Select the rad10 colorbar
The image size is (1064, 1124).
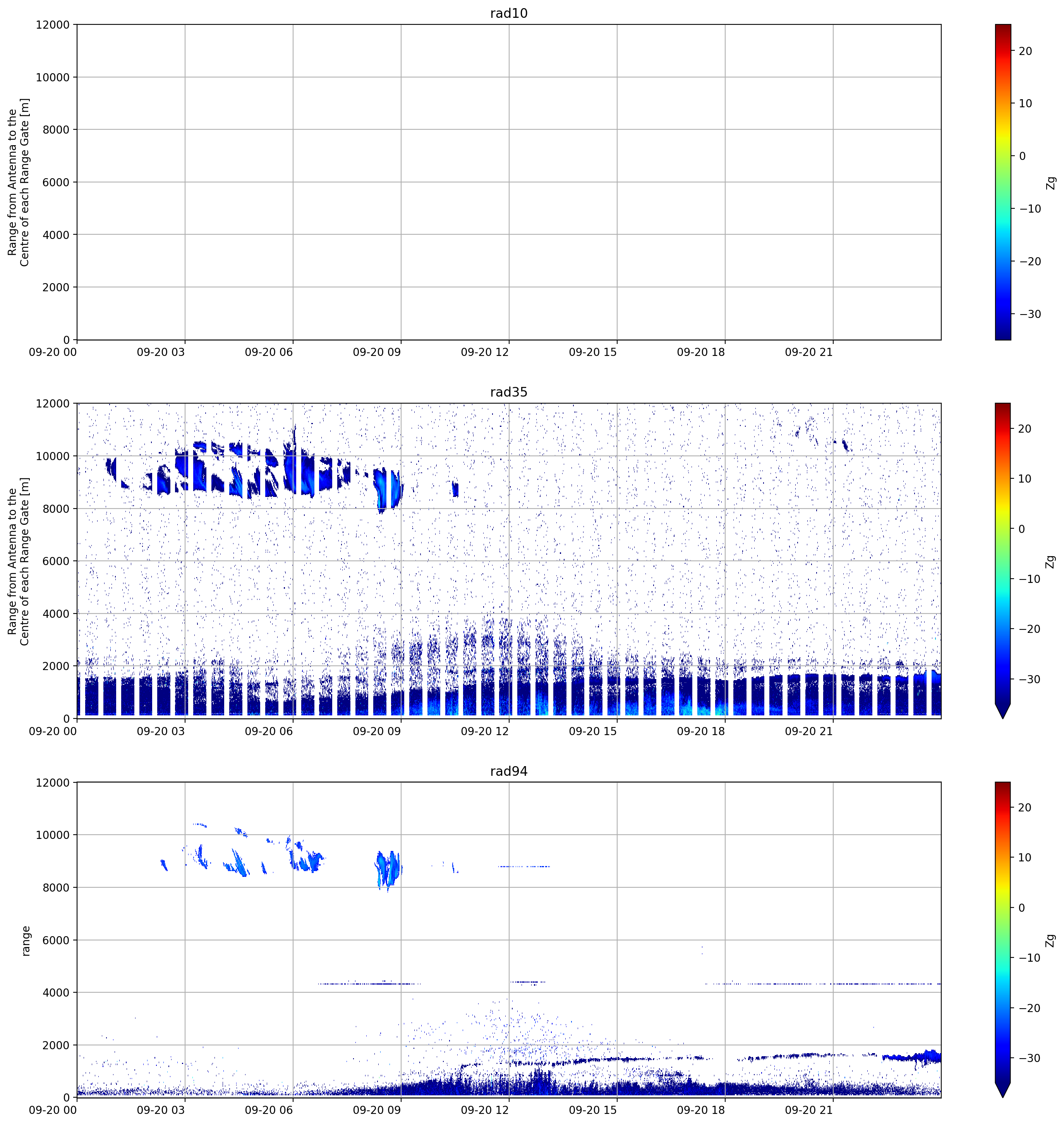click(1003, 182)
